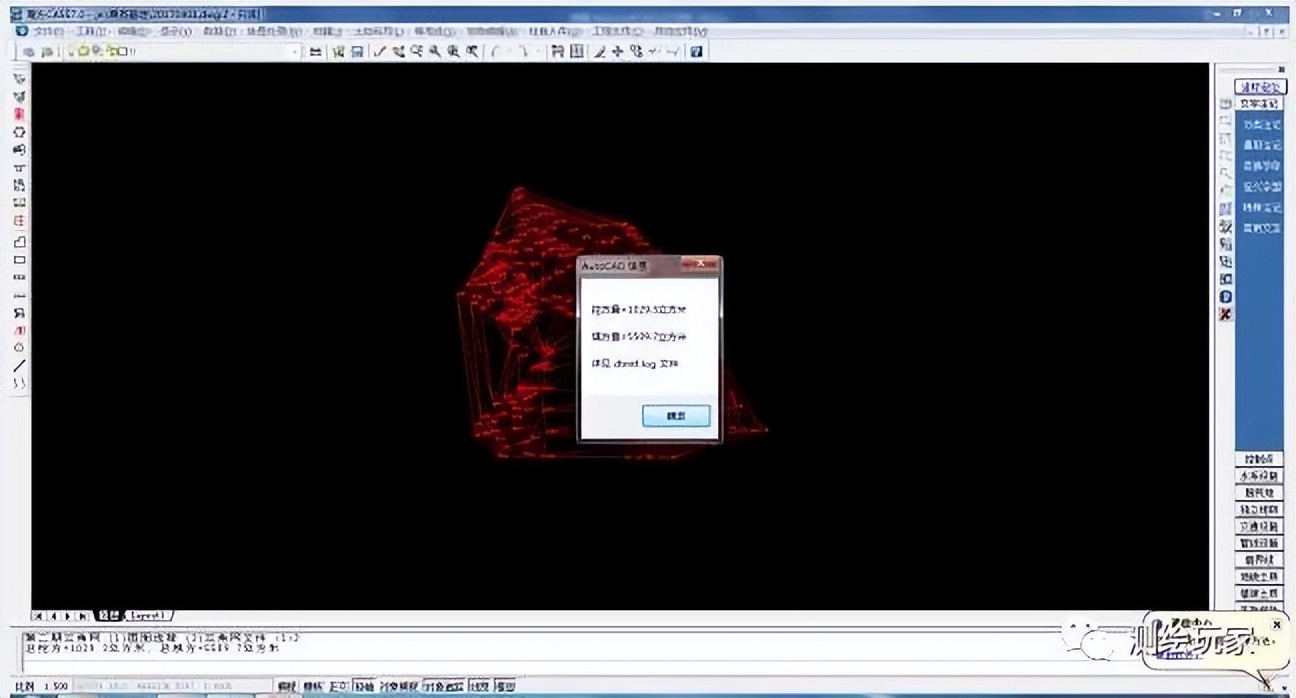Screen dimensions: 1296x698
Task: Expand the 居民地 category in right panel
Action: coord(1259,493)
